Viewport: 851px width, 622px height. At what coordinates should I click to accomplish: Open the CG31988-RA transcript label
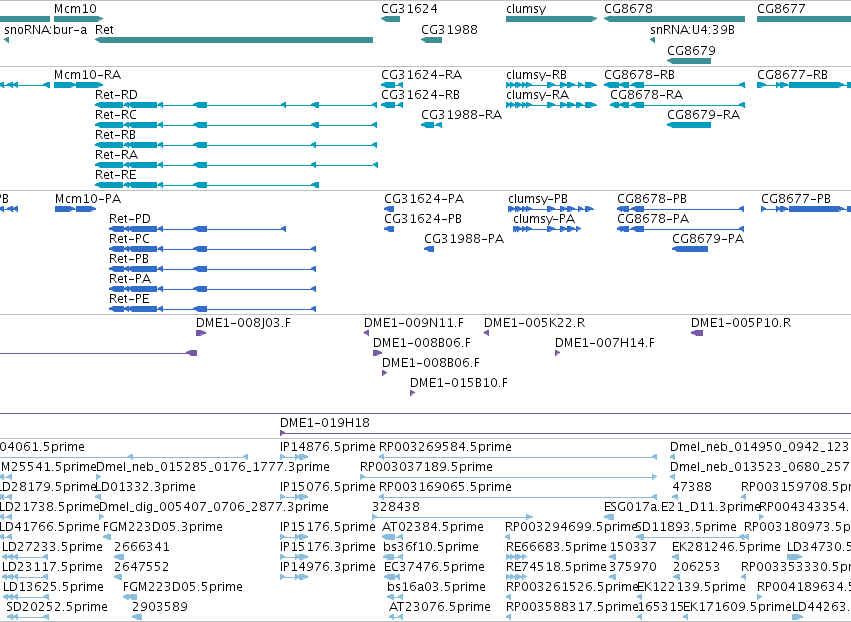[462, 115]
